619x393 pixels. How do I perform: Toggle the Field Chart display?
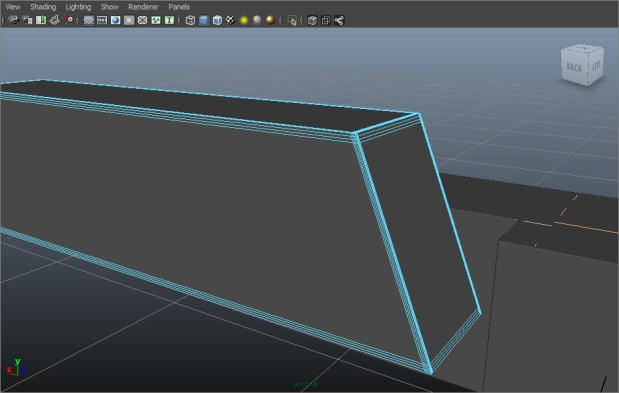coord(143,20)
